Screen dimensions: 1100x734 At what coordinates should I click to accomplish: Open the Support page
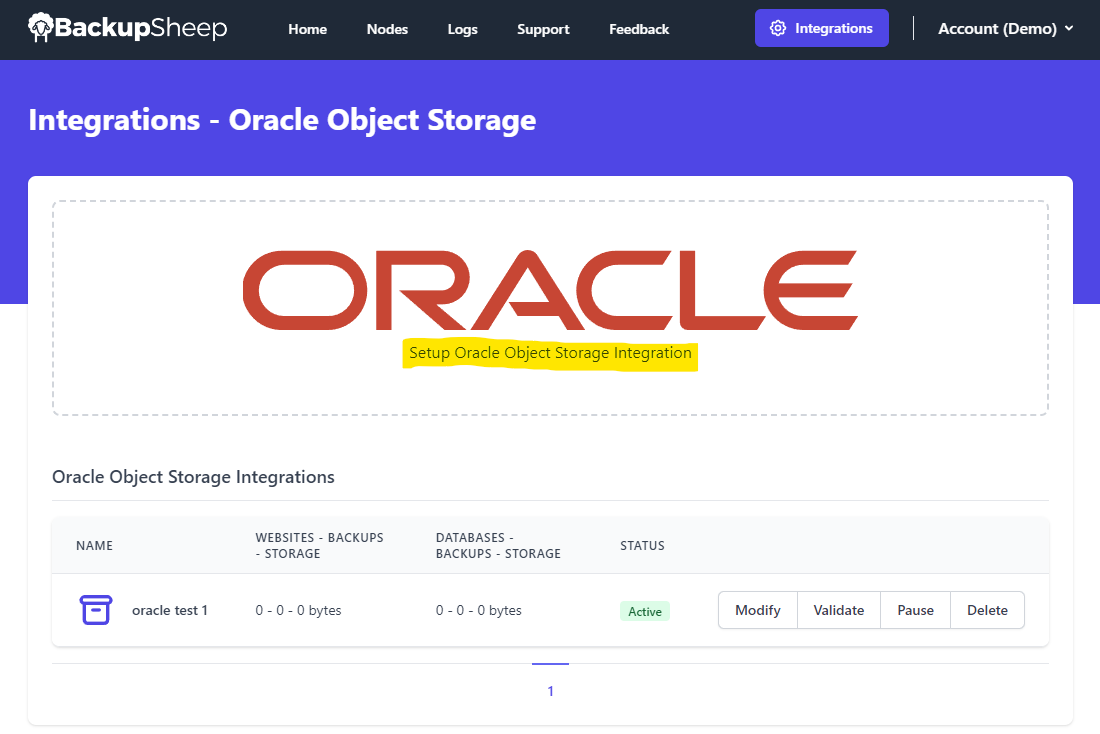pyautogui.click(x=543, y=29)
